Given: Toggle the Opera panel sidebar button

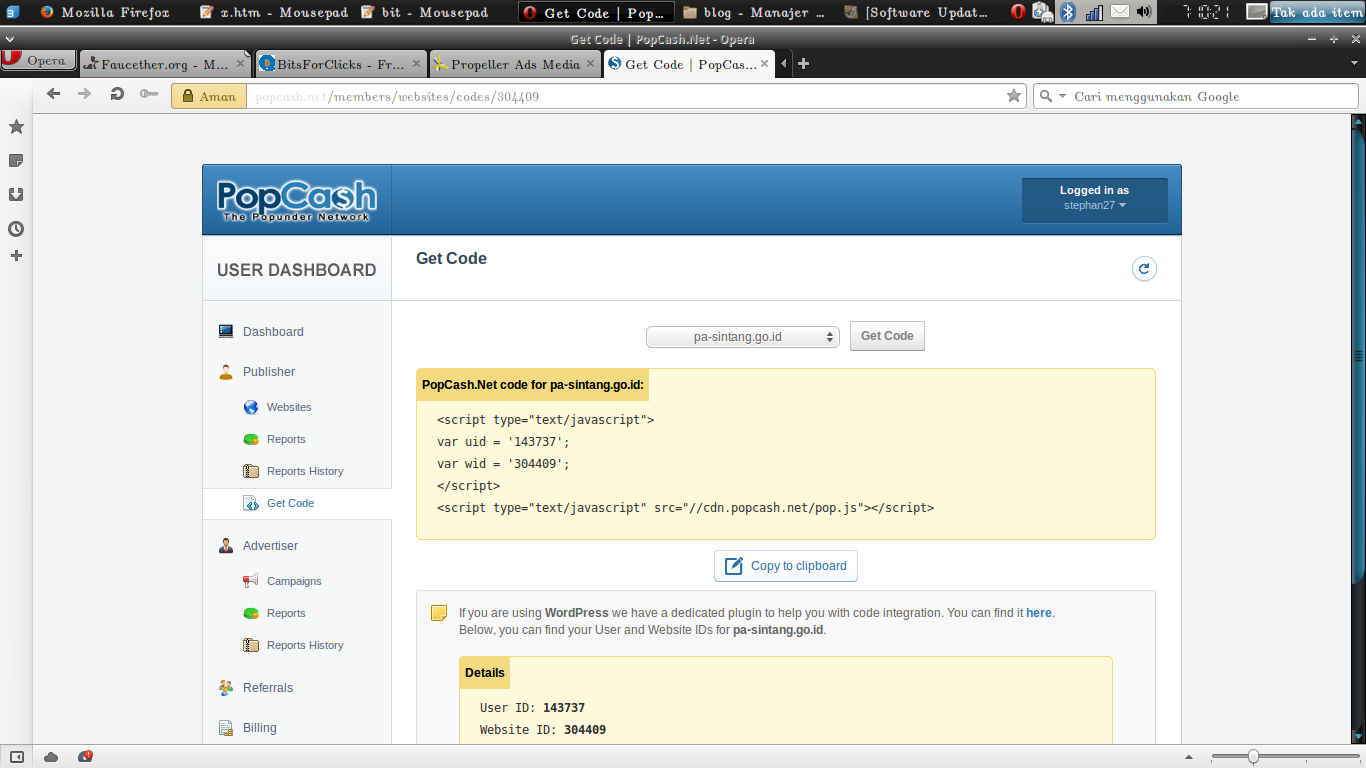Looking at the screenshot, I should point(16,757).
